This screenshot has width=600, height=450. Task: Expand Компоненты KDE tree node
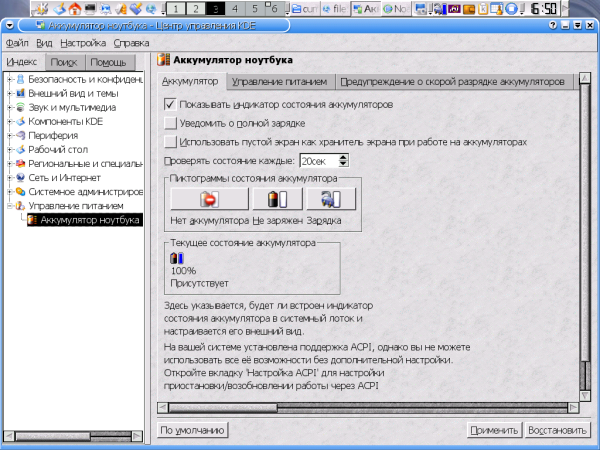pos(10,122)
